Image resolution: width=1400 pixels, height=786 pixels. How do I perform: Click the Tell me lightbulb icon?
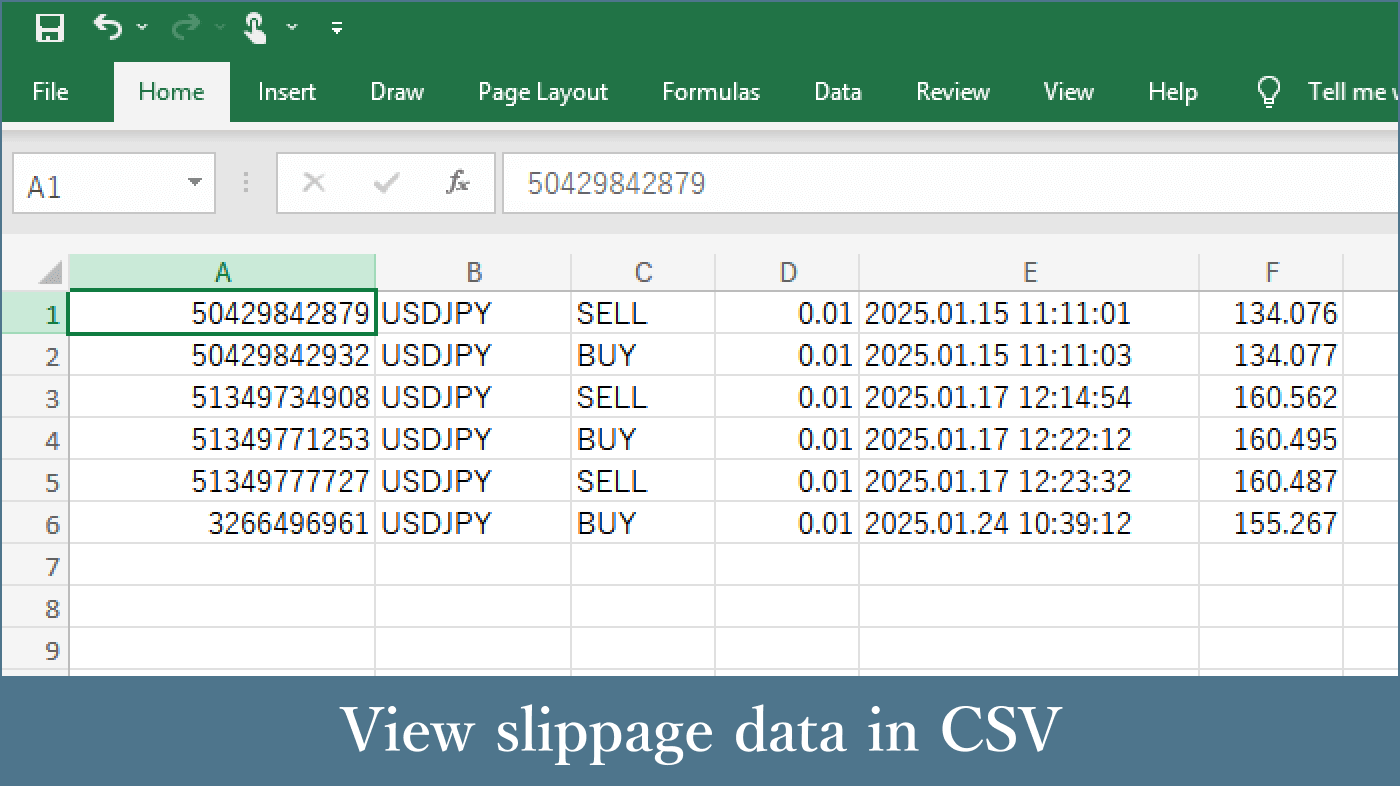tap(1269, 92)
